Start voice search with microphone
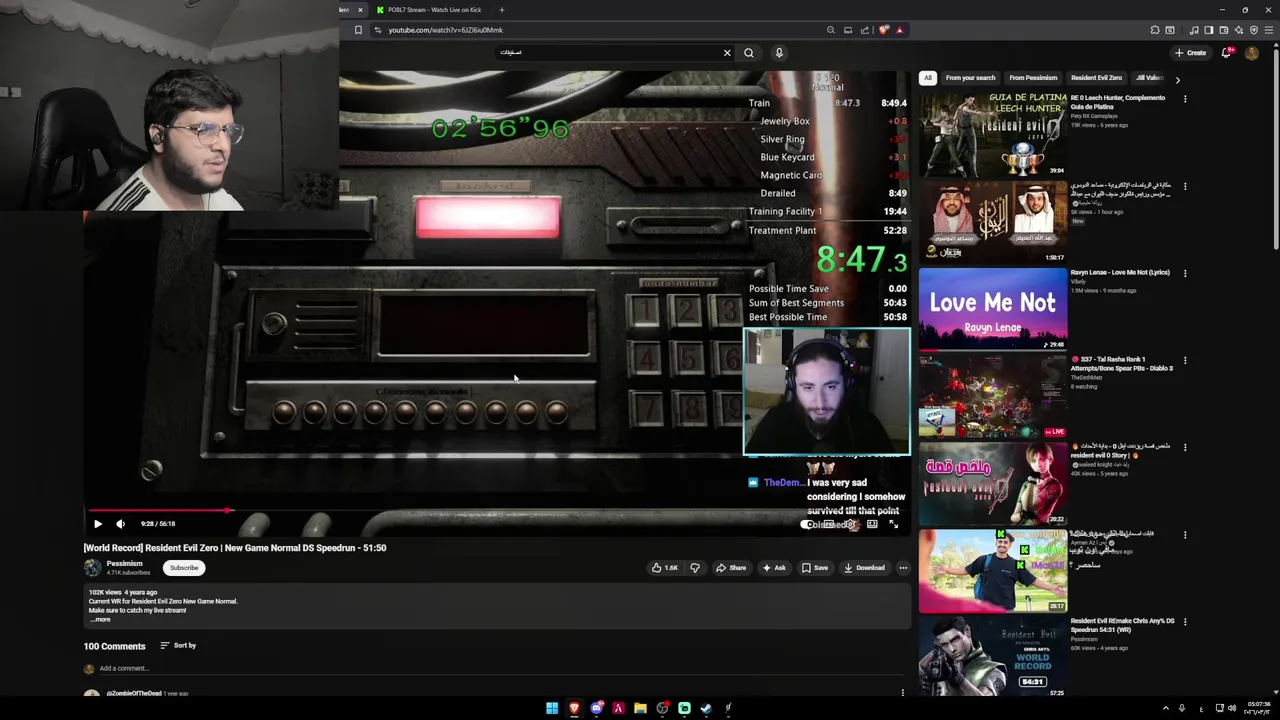 [x=779, y=53]
